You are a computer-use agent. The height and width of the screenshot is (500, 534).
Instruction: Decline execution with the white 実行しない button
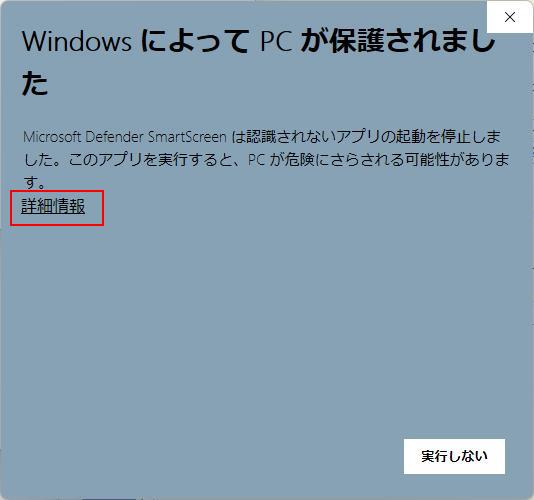click(454, 456)
